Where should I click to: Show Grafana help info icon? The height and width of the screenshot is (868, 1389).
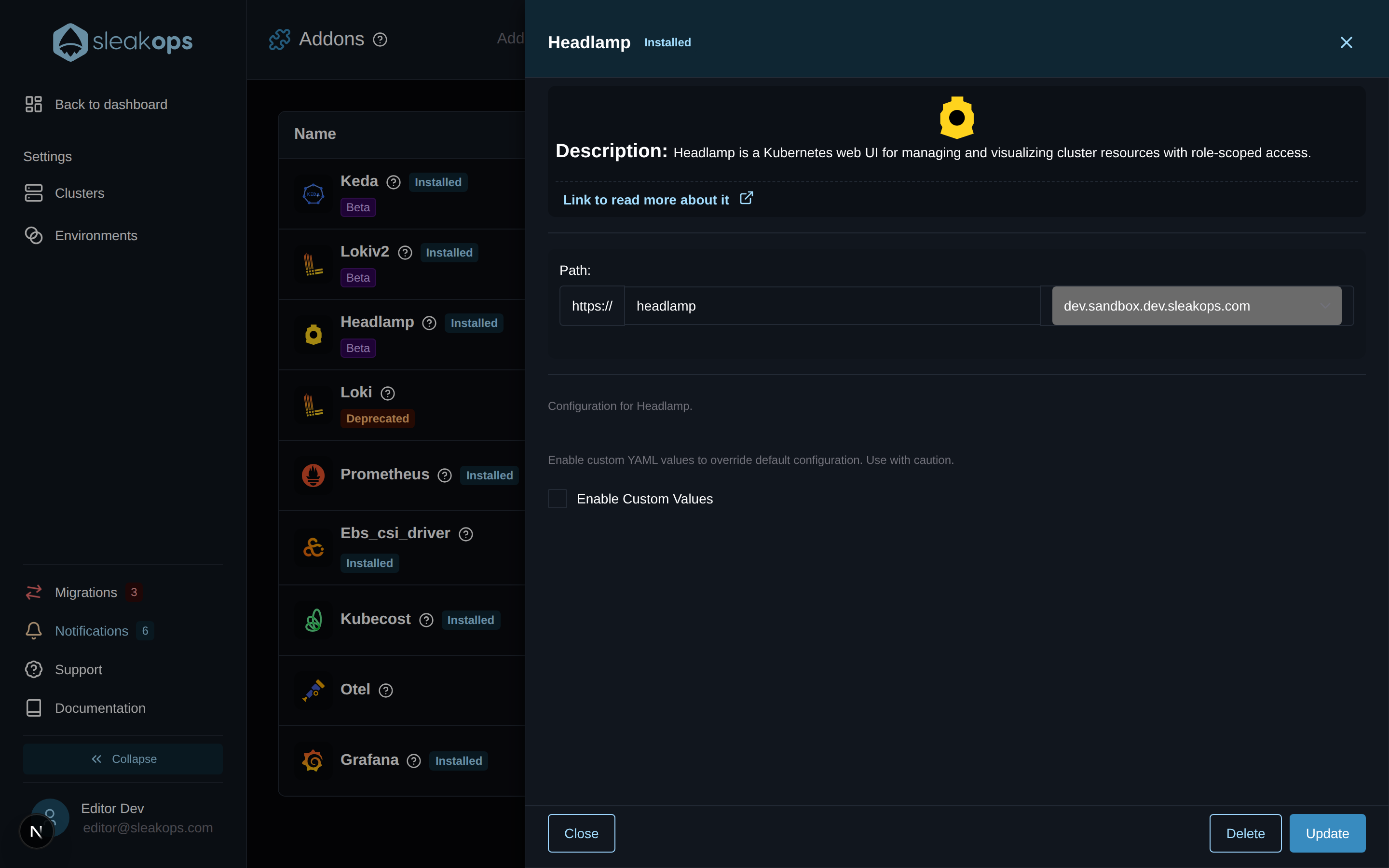(414, 761)
